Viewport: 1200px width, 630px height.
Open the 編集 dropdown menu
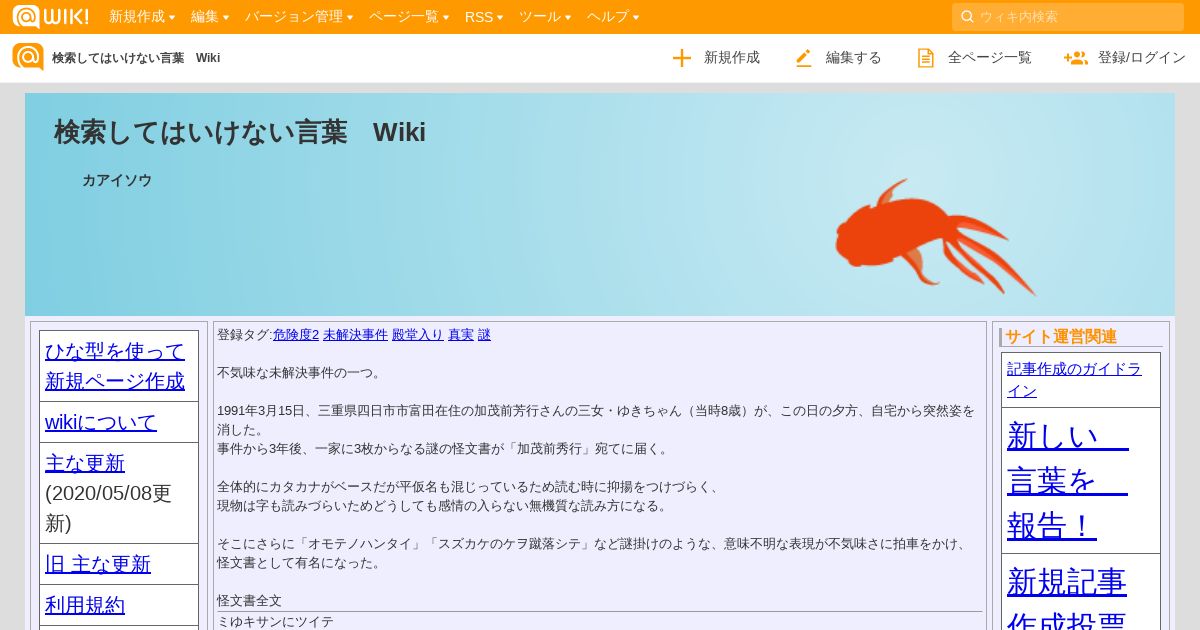[x=210, y=16]
